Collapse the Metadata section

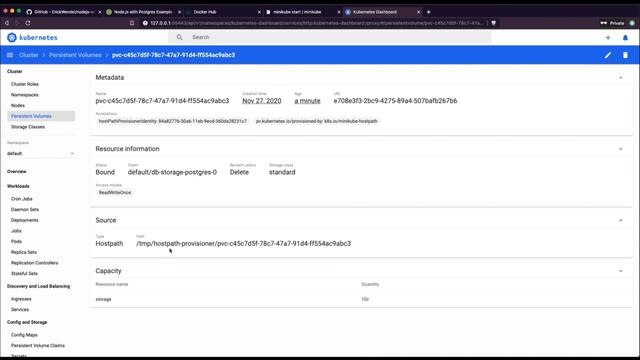click(x=620, y=78)
